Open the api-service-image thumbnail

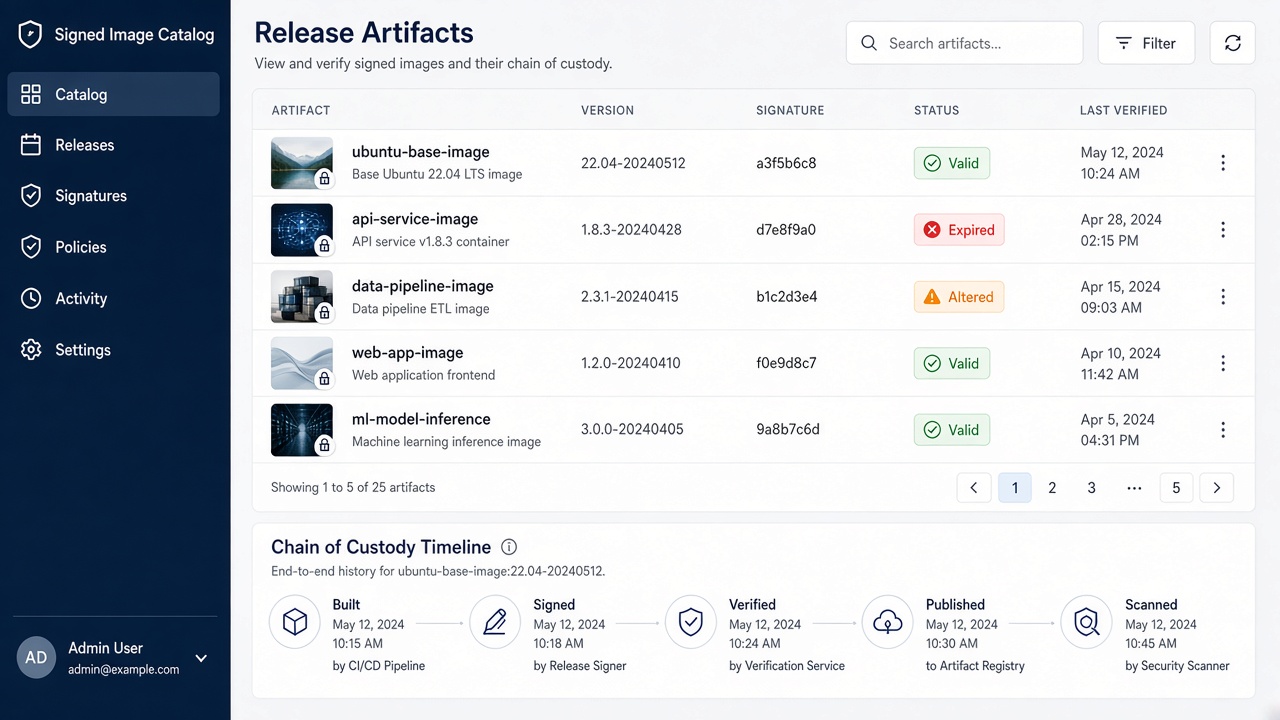click(302, 230)
